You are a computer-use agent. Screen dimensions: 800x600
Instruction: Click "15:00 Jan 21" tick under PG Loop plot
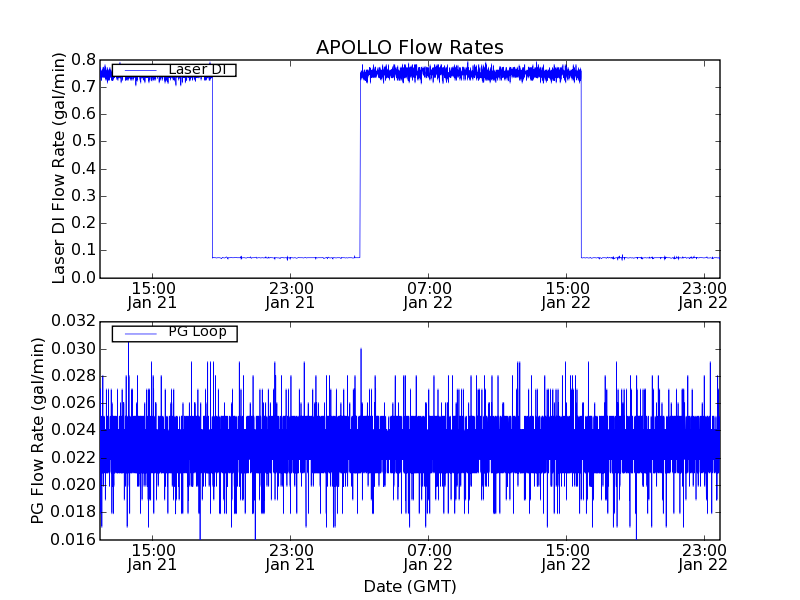(x=152, y=557)
